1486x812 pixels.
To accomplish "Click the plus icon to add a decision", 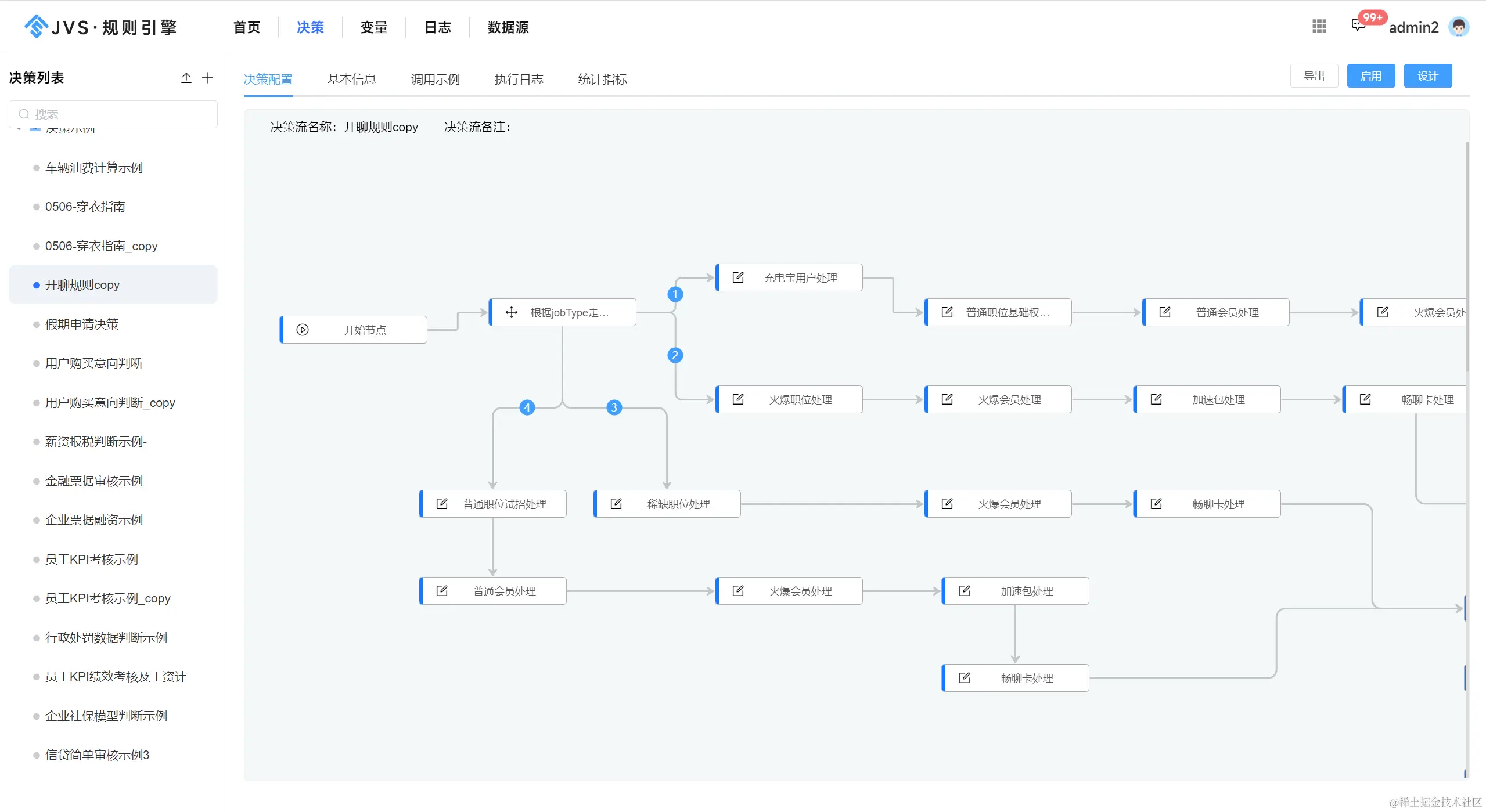I will pyautogui.click(x=207, y=78).
